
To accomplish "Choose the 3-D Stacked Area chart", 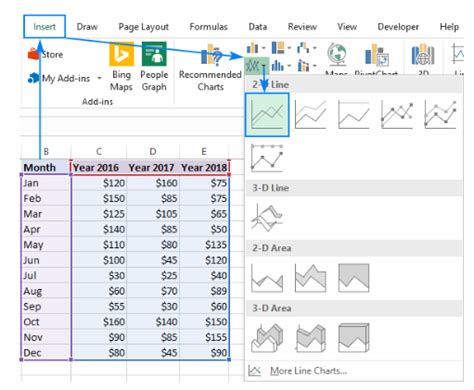I will [x=310, y=338].
